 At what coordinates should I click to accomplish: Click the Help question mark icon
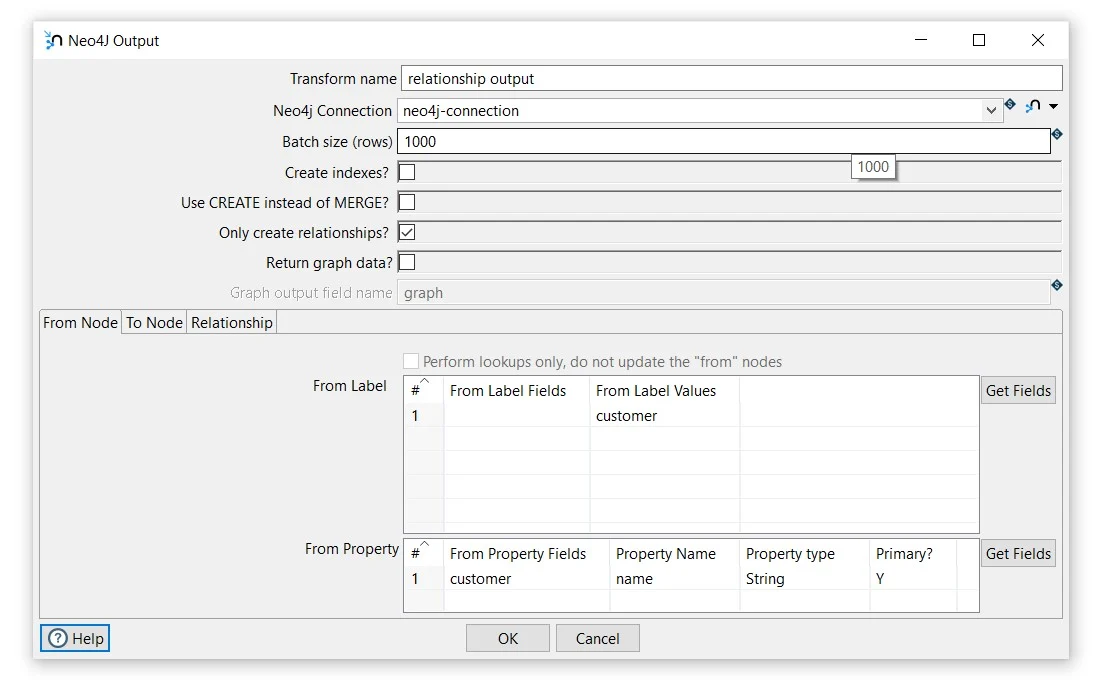click(58, 638)
